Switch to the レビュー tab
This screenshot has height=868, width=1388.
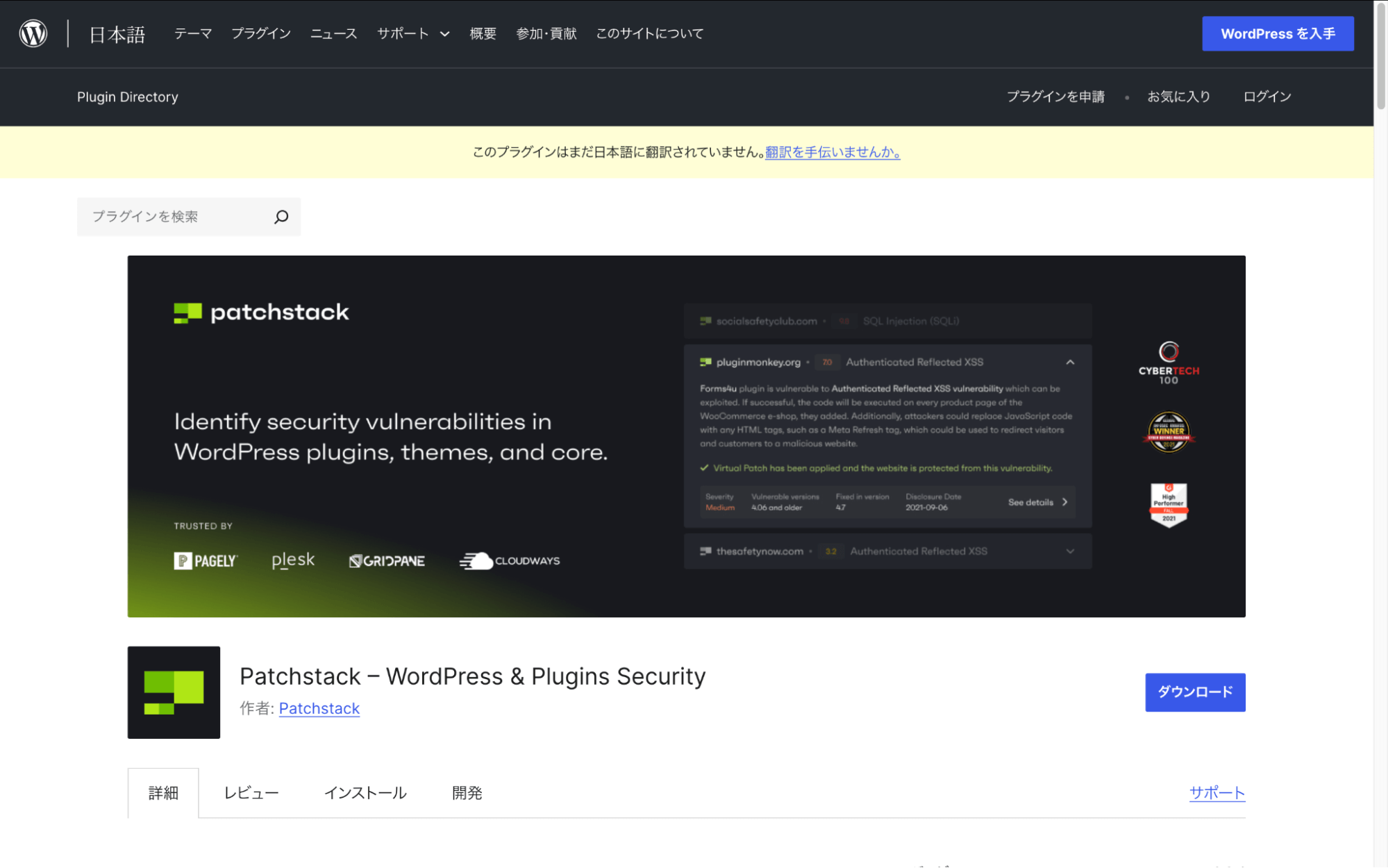(x=251, y=792)
